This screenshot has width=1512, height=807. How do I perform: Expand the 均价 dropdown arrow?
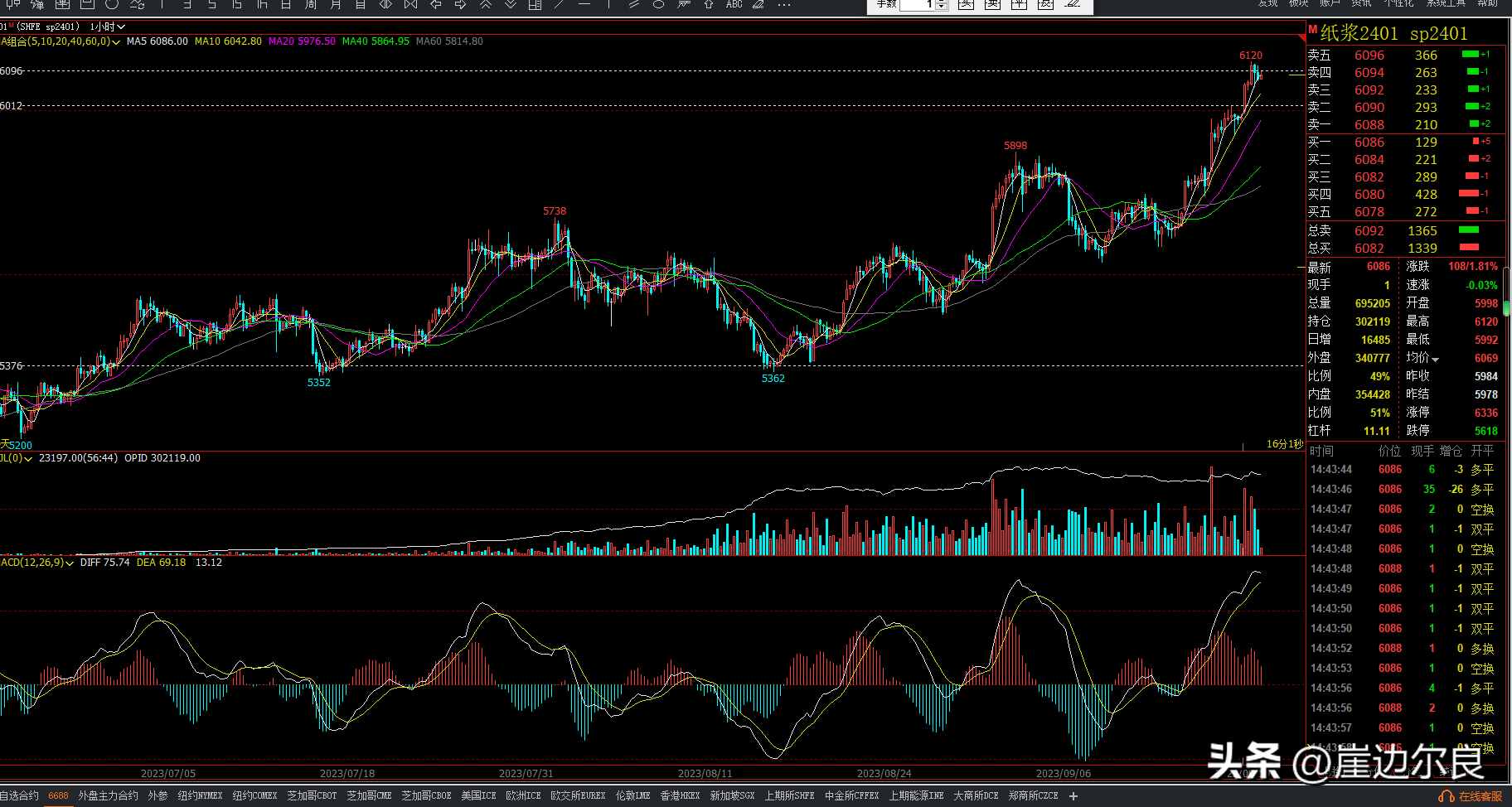pyautogui.click(x=1435, y=359)
